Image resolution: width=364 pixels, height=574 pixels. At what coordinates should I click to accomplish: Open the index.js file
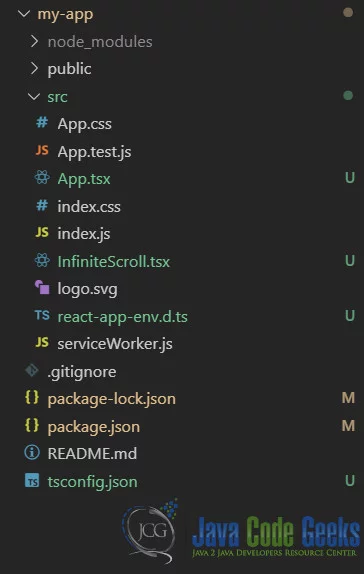point(84,234)
